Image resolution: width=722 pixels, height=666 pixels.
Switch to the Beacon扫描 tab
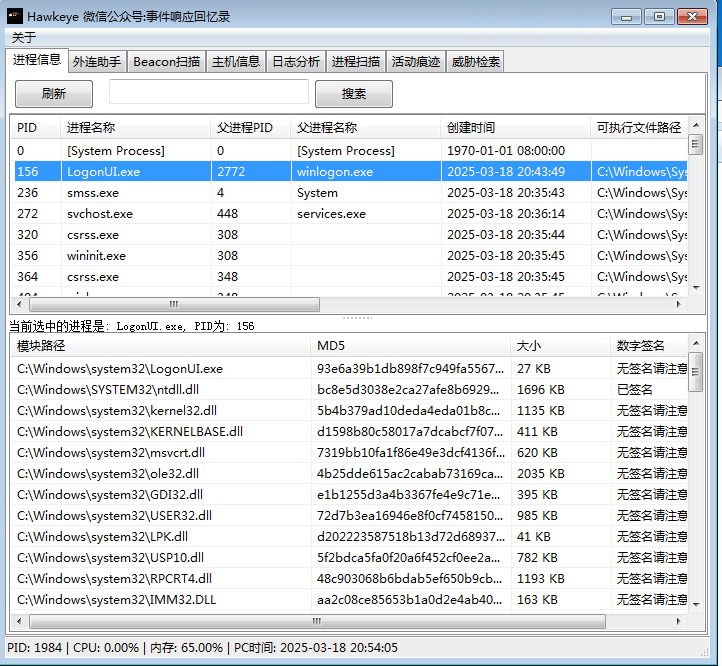166,62
